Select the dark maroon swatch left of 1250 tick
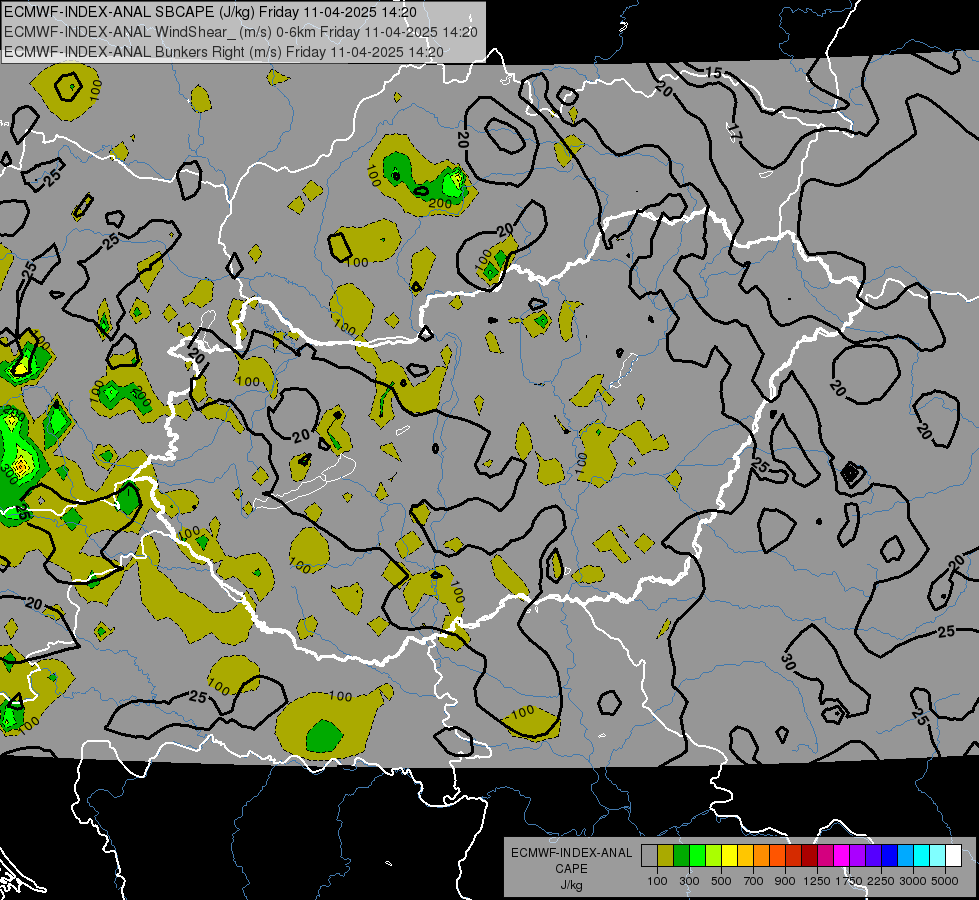Viewport: 979px width, 900px height. click(810, 856)
